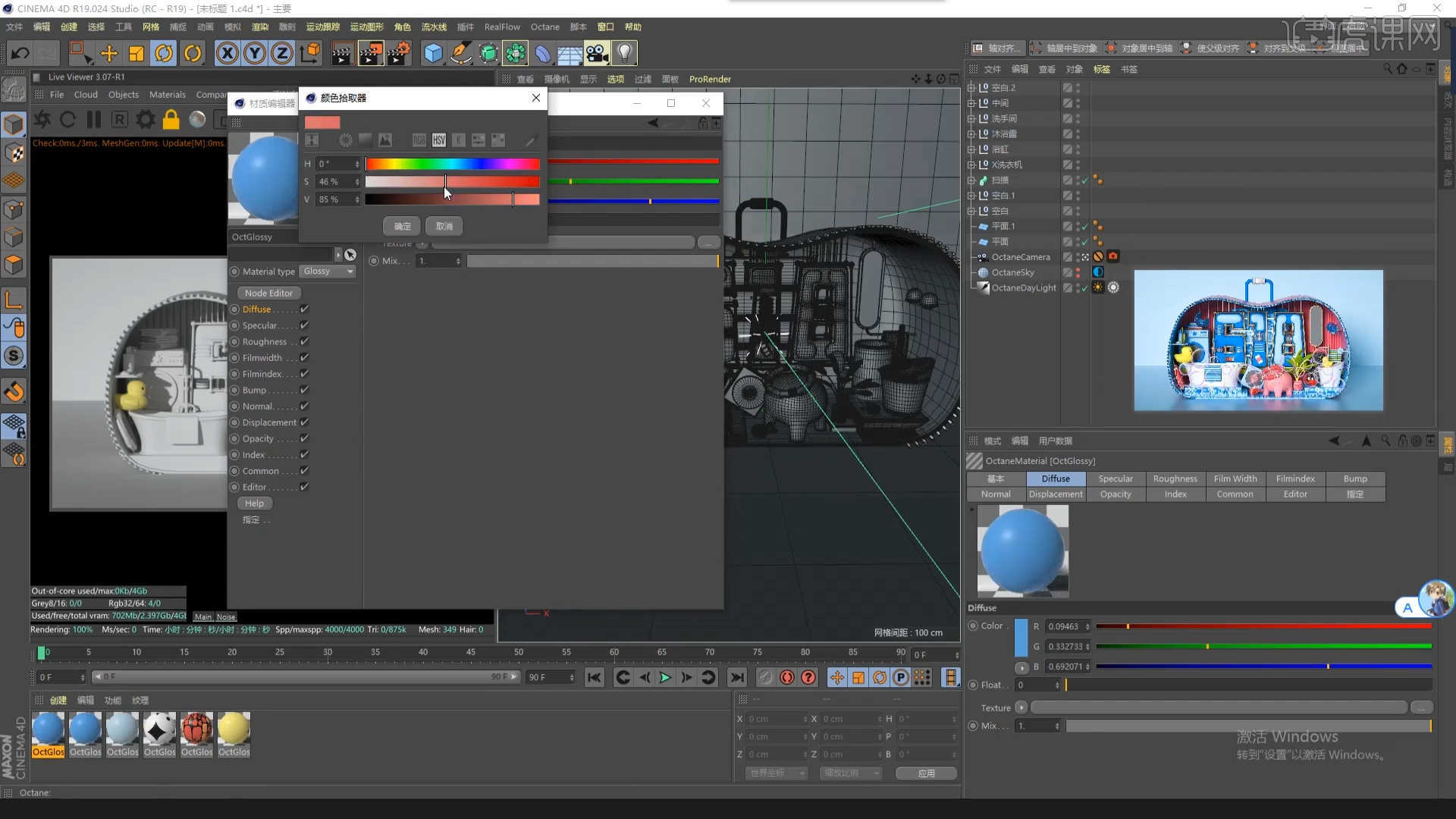Click the saturation S slider bar
This screenshot has width=1456, height=819.
[x=452, y=182]
